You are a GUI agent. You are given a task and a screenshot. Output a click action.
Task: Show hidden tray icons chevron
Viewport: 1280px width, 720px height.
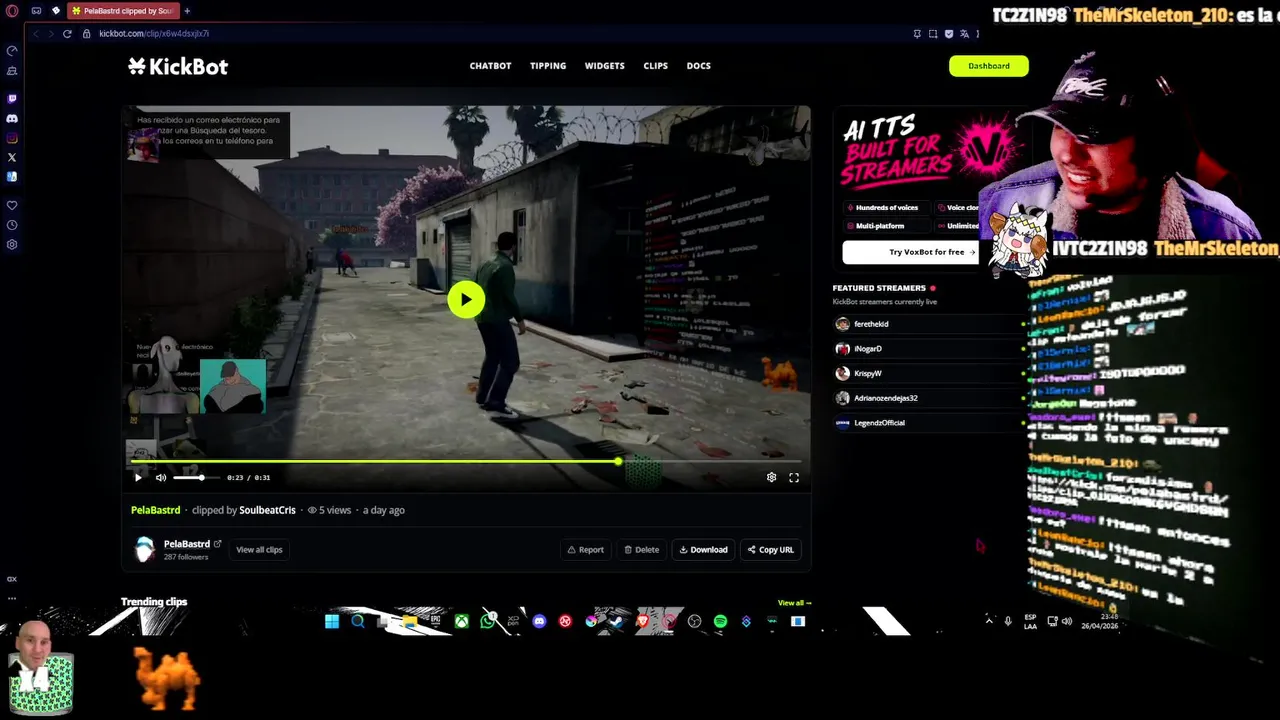pos(989,621)
